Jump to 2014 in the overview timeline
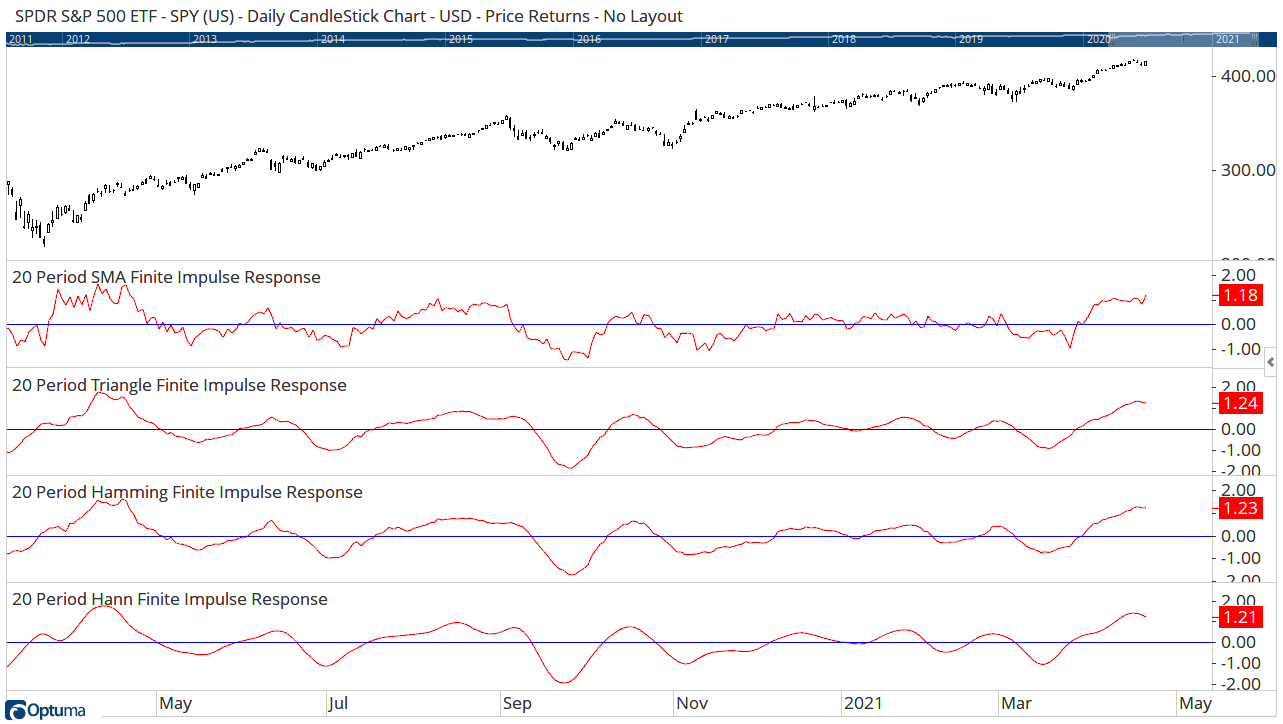The height and width of the screenshot is (724, 1283). 333,39
